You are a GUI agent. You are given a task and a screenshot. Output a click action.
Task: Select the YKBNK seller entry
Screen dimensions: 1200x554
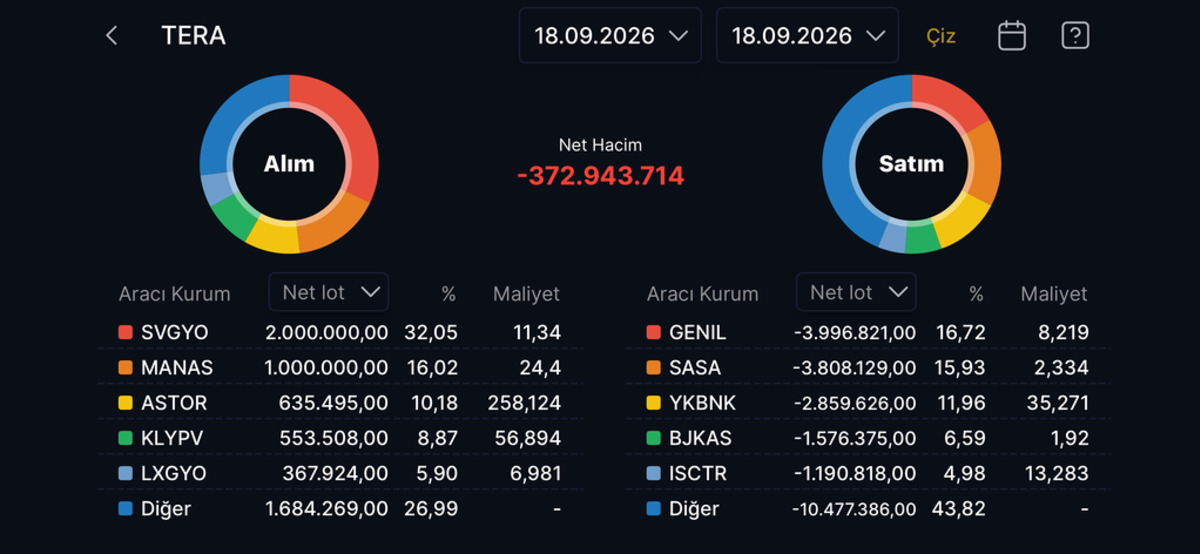(x=868, y=403)
